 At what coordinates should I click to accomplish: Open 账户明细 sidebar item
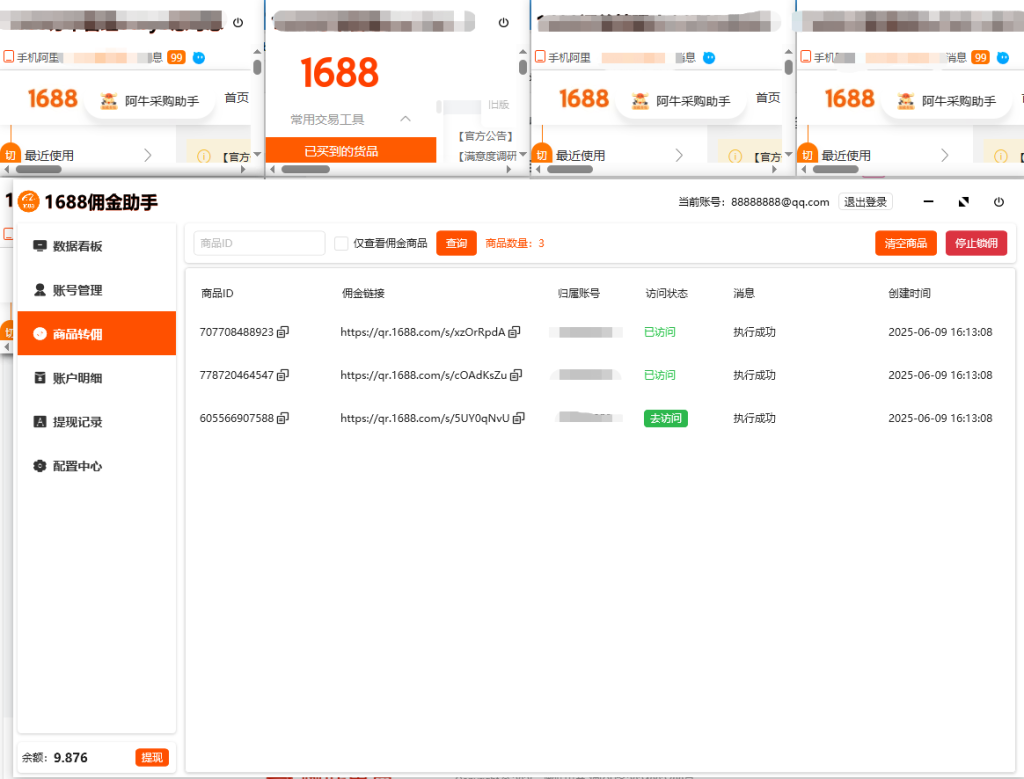tap(77, 378)
